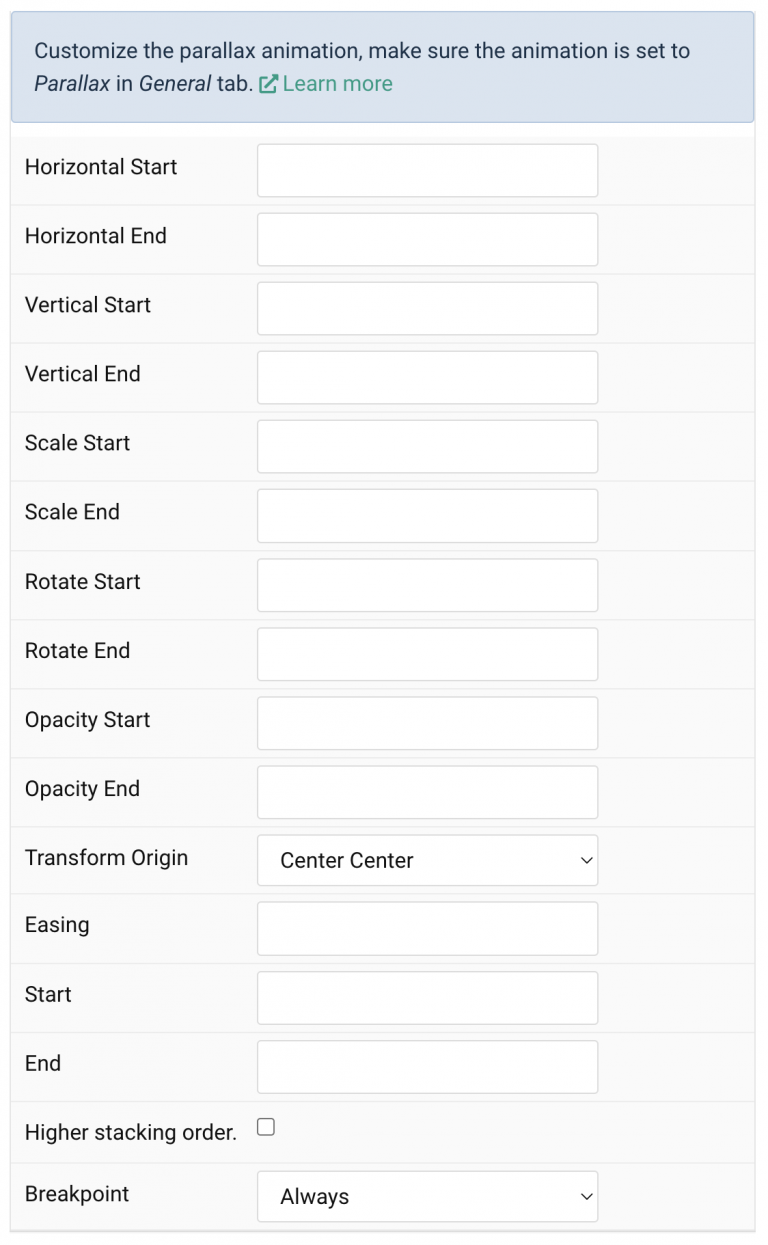Focus the Opacity Start input field
The width and height of the screenshot is (768, 1245).
(x=427, y=723)
